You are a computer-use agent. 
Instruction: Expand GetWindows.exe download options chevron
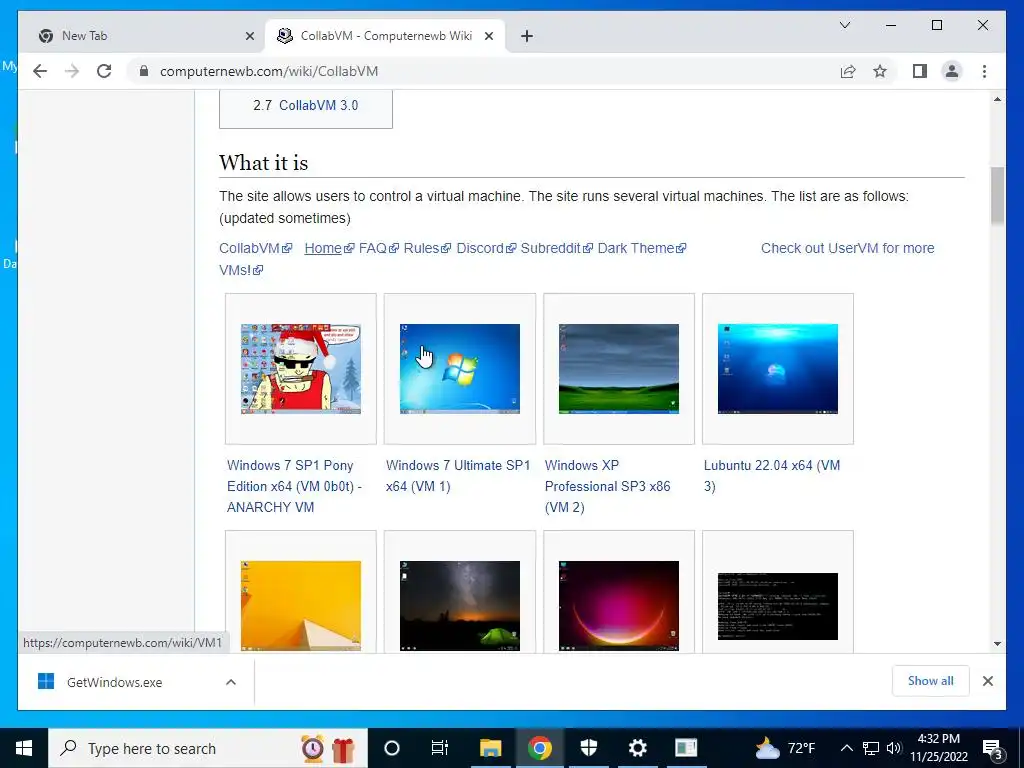click(x=231, y=682)
